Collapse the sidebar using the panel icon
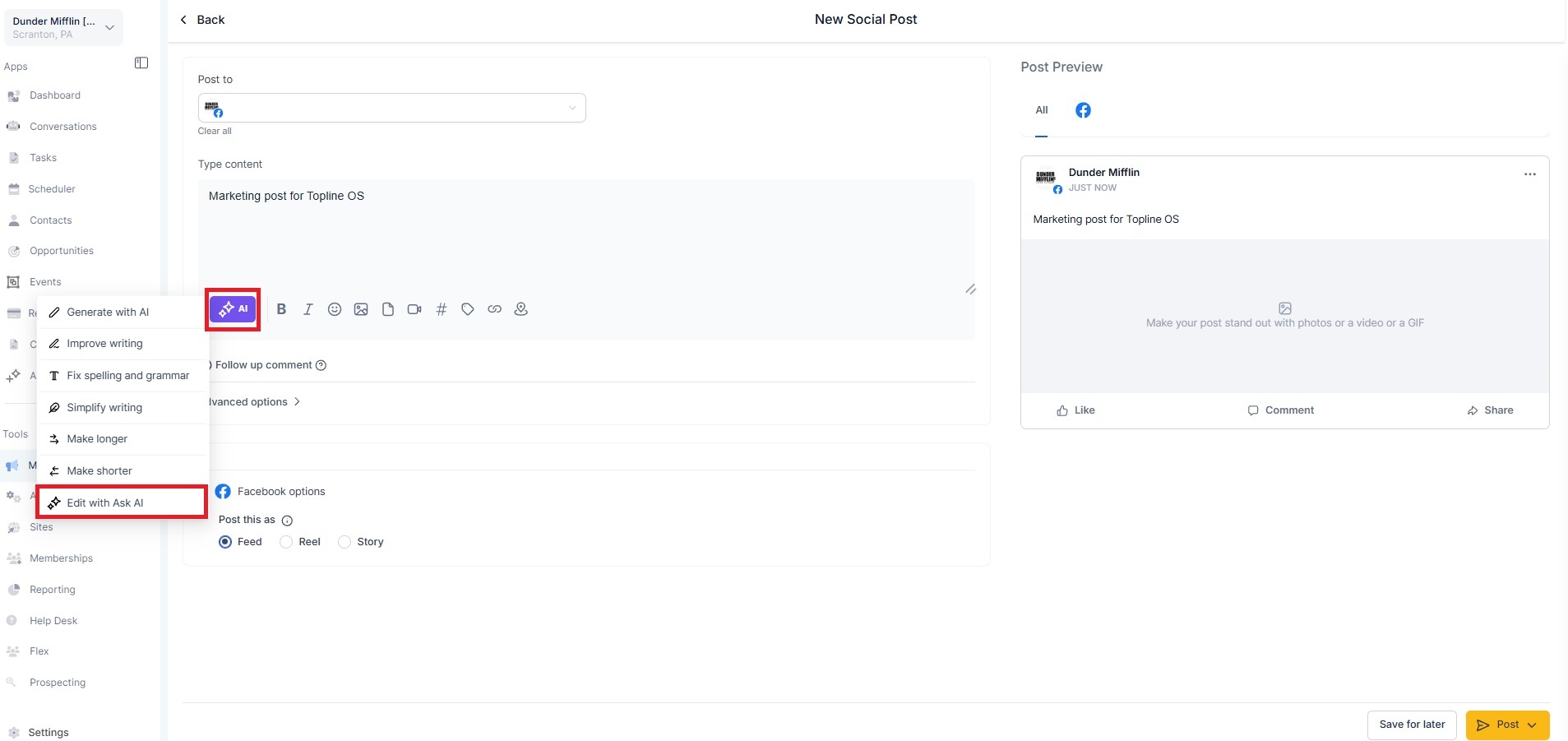This screenshot has height=741, width=1568. click(141, 63)
